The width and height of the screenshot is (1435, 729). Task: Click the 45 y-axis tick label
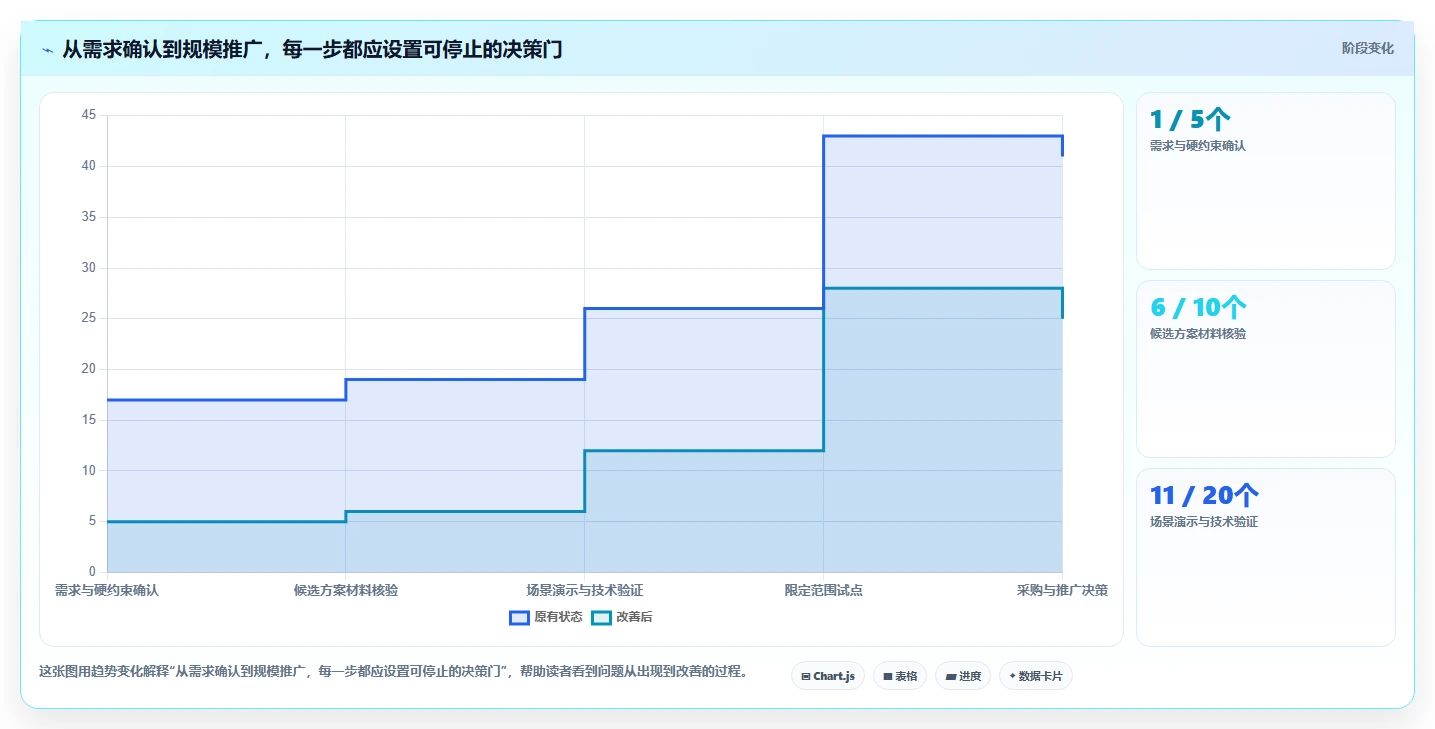[x=89, y=115]
